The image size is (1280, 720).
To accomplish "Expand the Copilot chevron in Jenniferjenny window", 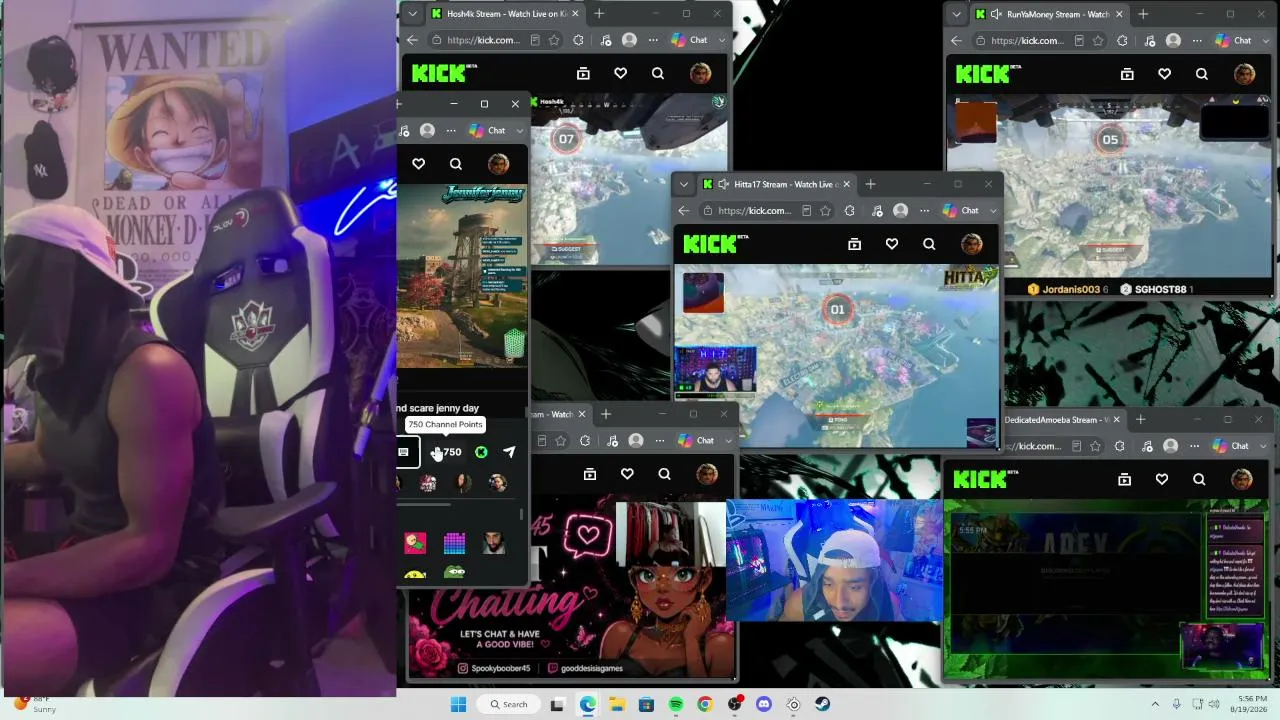I will coord(520,131).
